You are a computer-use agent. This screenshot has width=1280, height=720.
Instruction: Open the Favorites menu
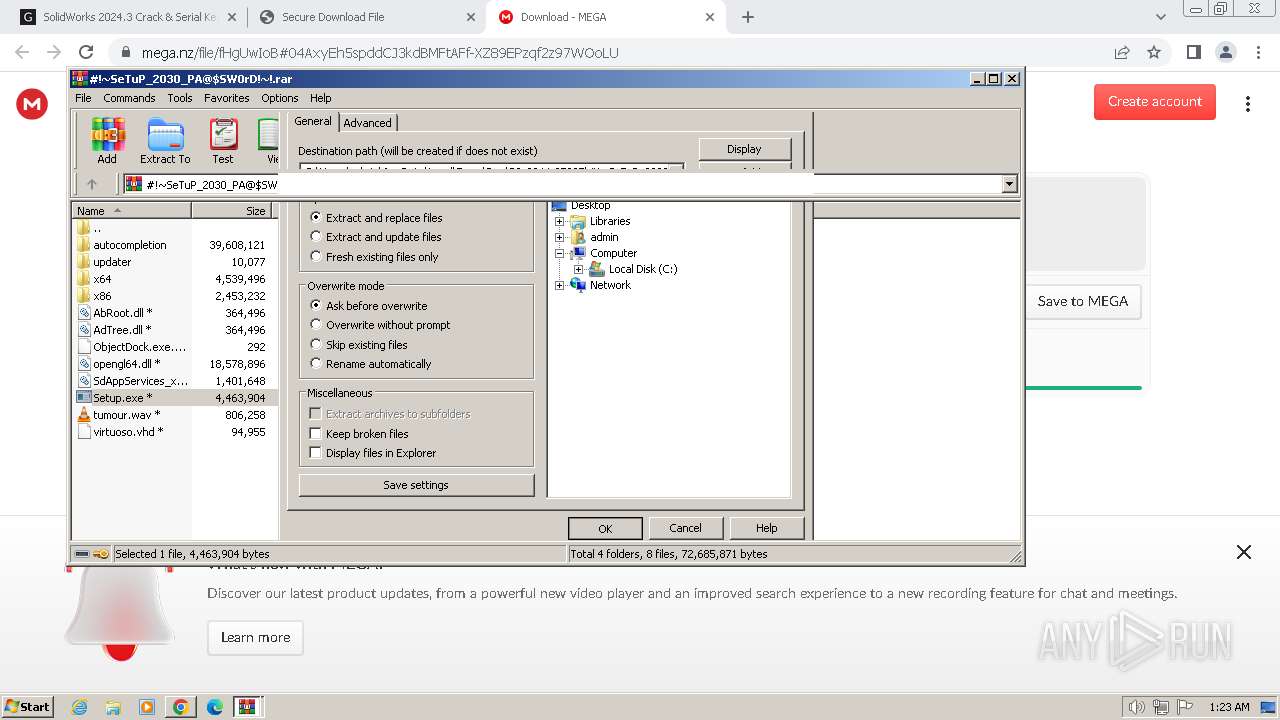click(x=227, y=98)
